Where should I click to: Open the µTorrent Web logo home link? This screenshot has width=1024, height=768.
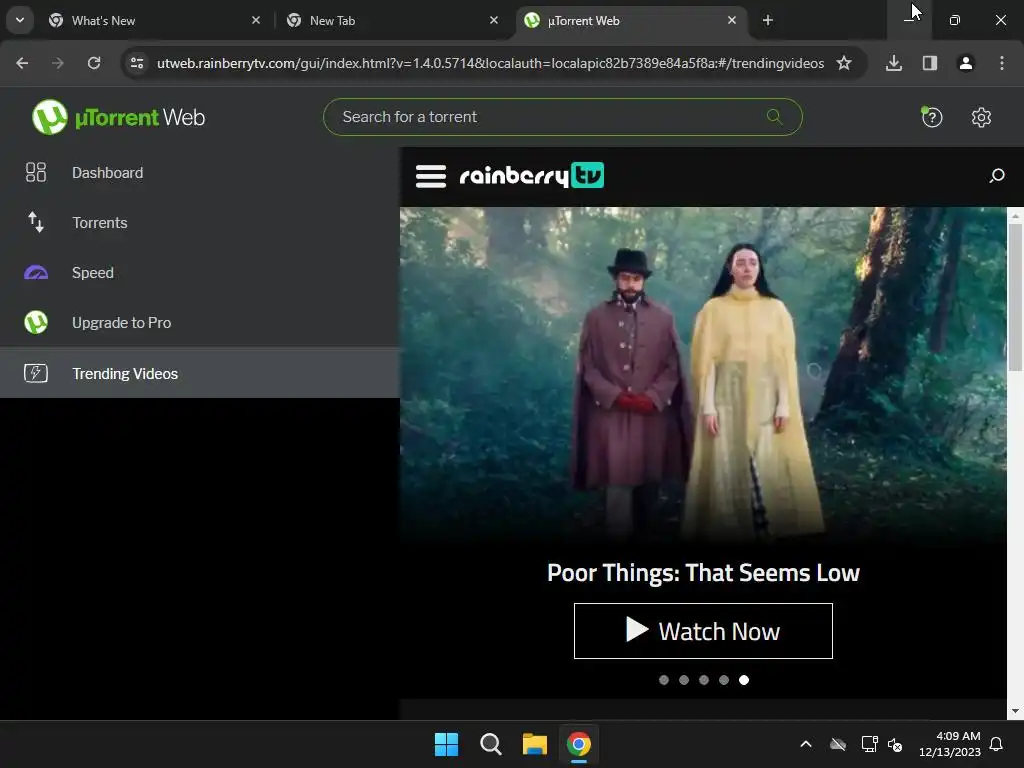(118, 117)
